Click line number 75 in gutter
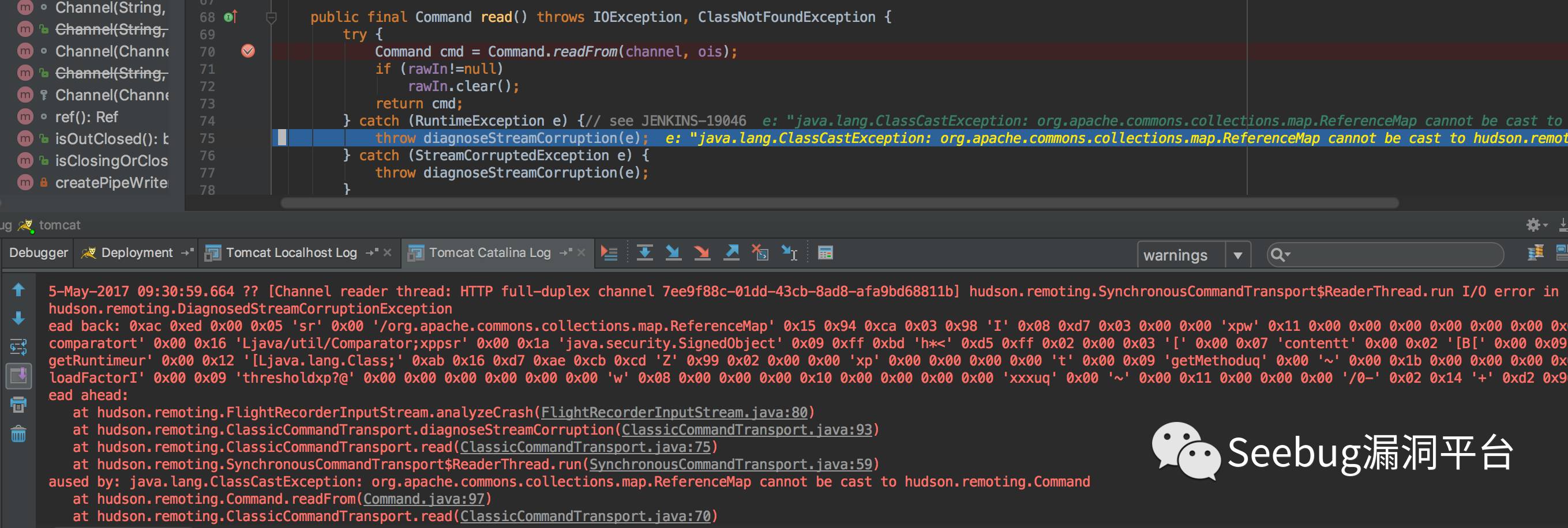 [x=207, y=138]
